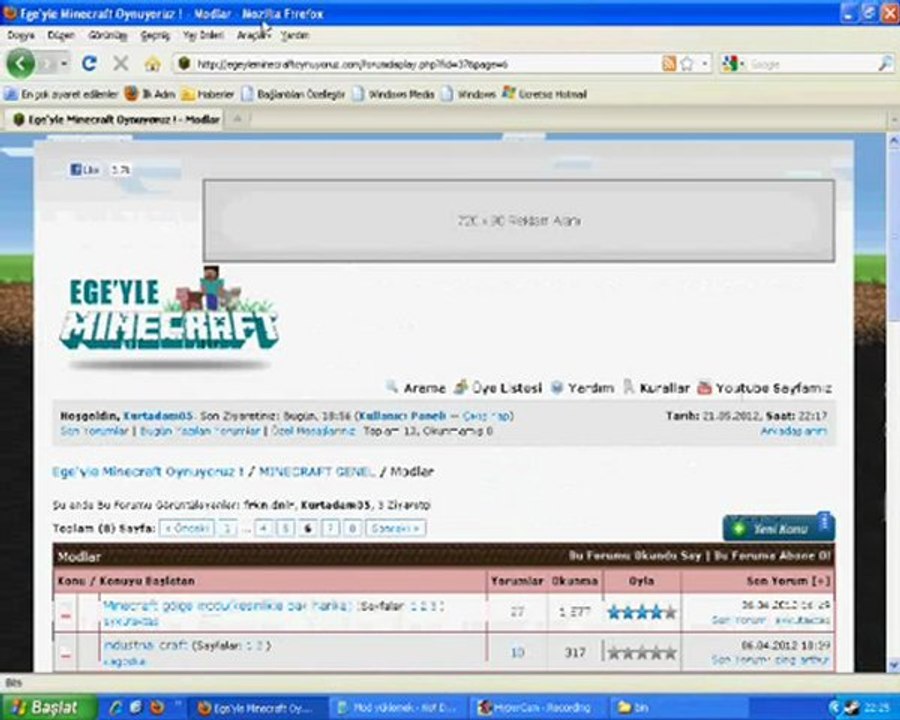900x720 pixels.
Task: Reload the page with the refresh icon
Action: pyautogui.click(x=89, y=63)
